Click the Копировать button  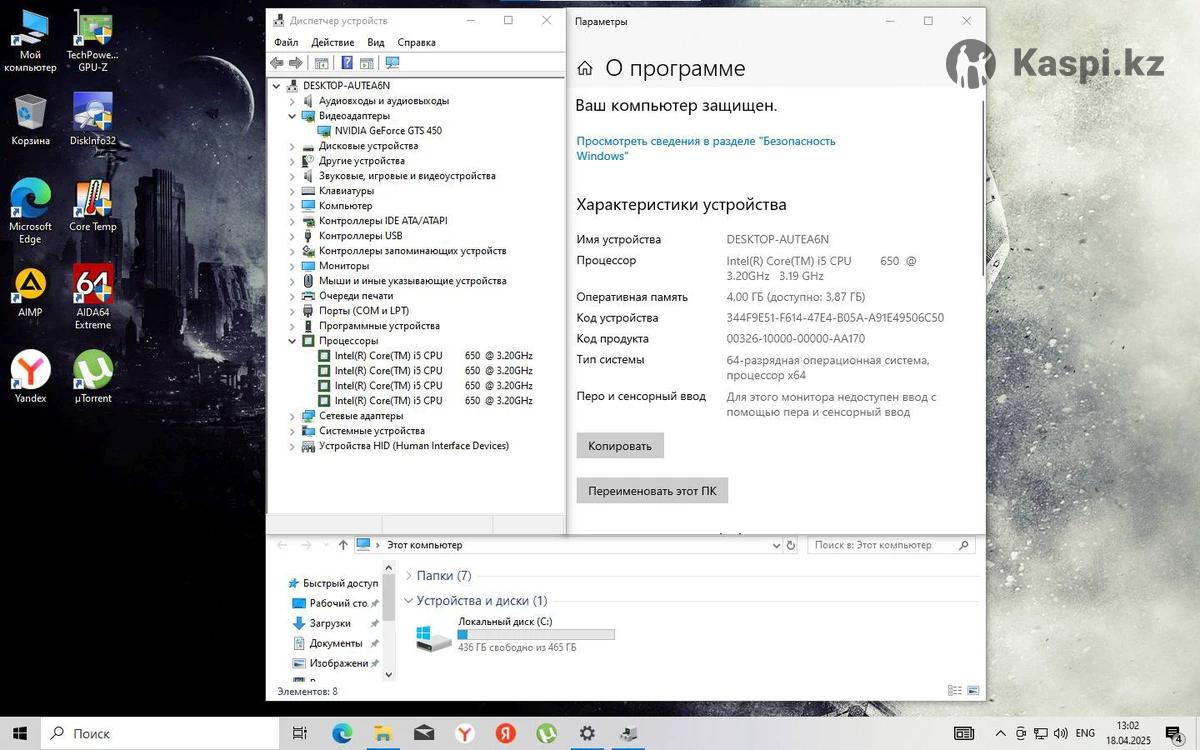point(620,446)
